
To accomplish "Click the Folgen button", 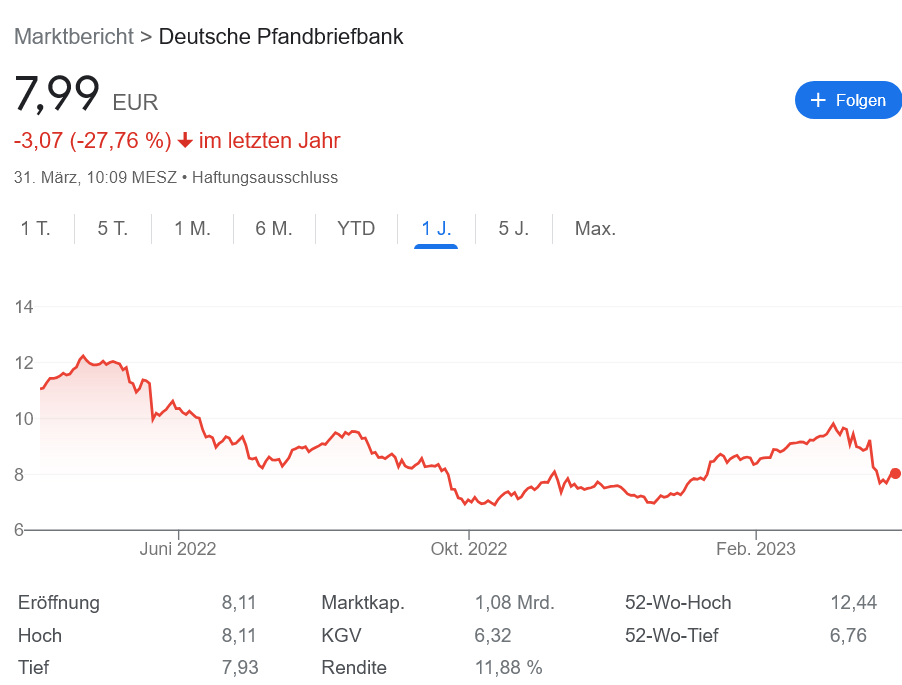I will (x=848, y=100).
